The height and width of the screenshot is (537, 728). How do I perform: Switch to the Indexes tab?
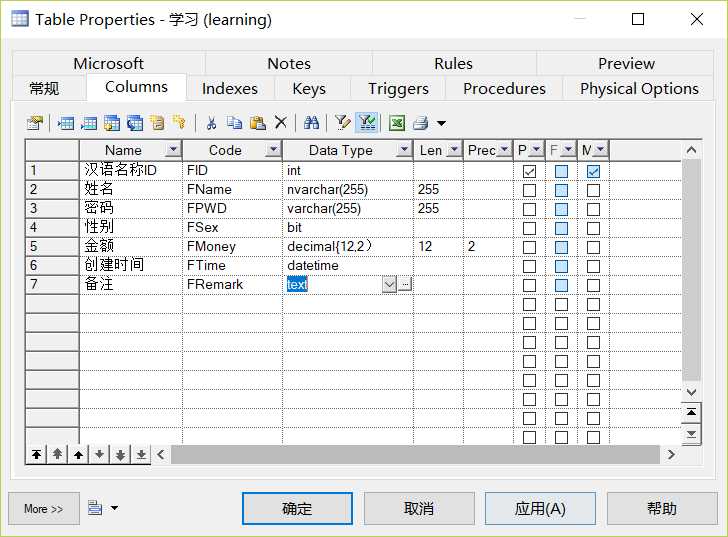[x=230, y=88]
